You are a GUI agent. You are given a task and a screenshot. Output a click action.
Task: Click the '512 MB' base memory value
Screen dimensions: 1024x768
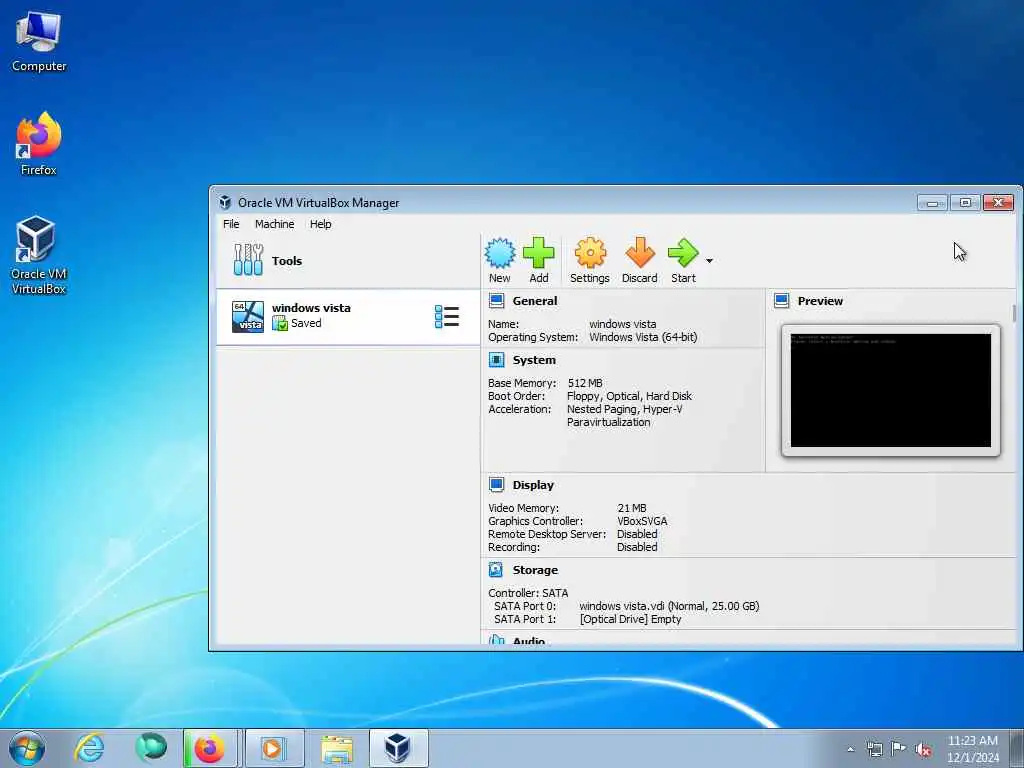(585, 383)
